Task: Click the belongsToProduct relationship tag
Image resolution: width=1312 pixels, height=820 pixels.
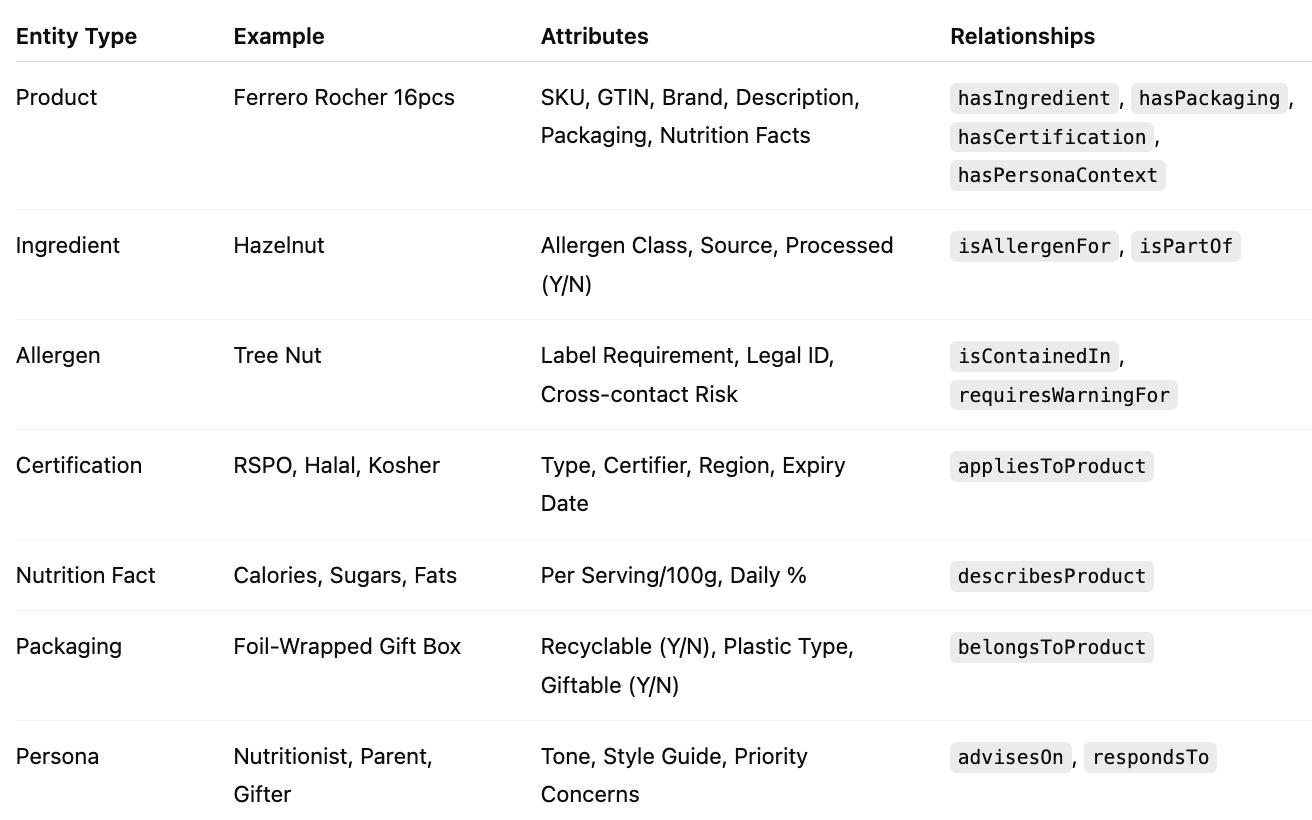Action: coord(1052,647)
